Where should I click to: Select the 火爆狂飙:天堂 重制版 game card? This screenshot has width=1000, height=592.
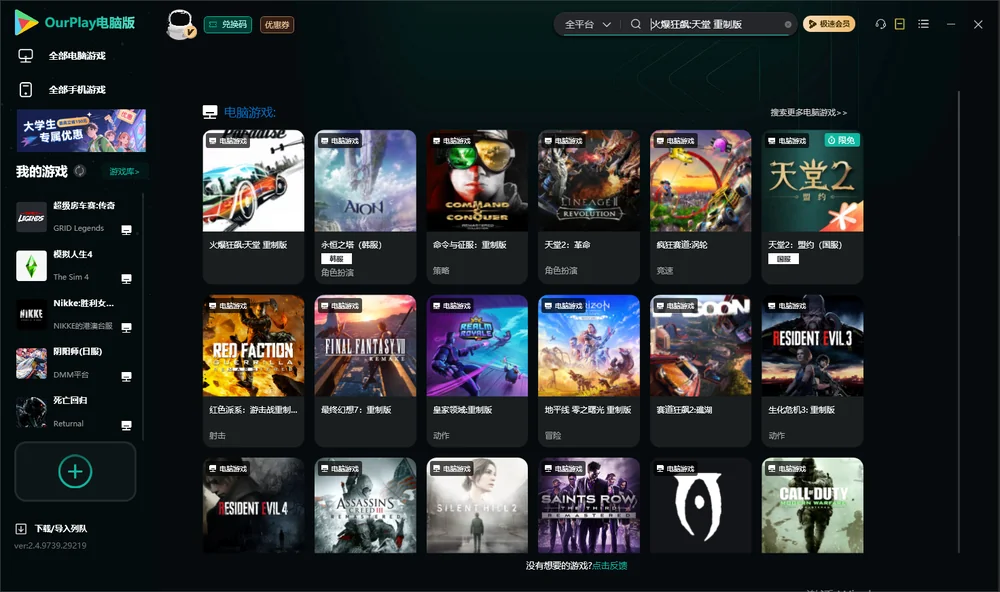[x=253, y=207]
